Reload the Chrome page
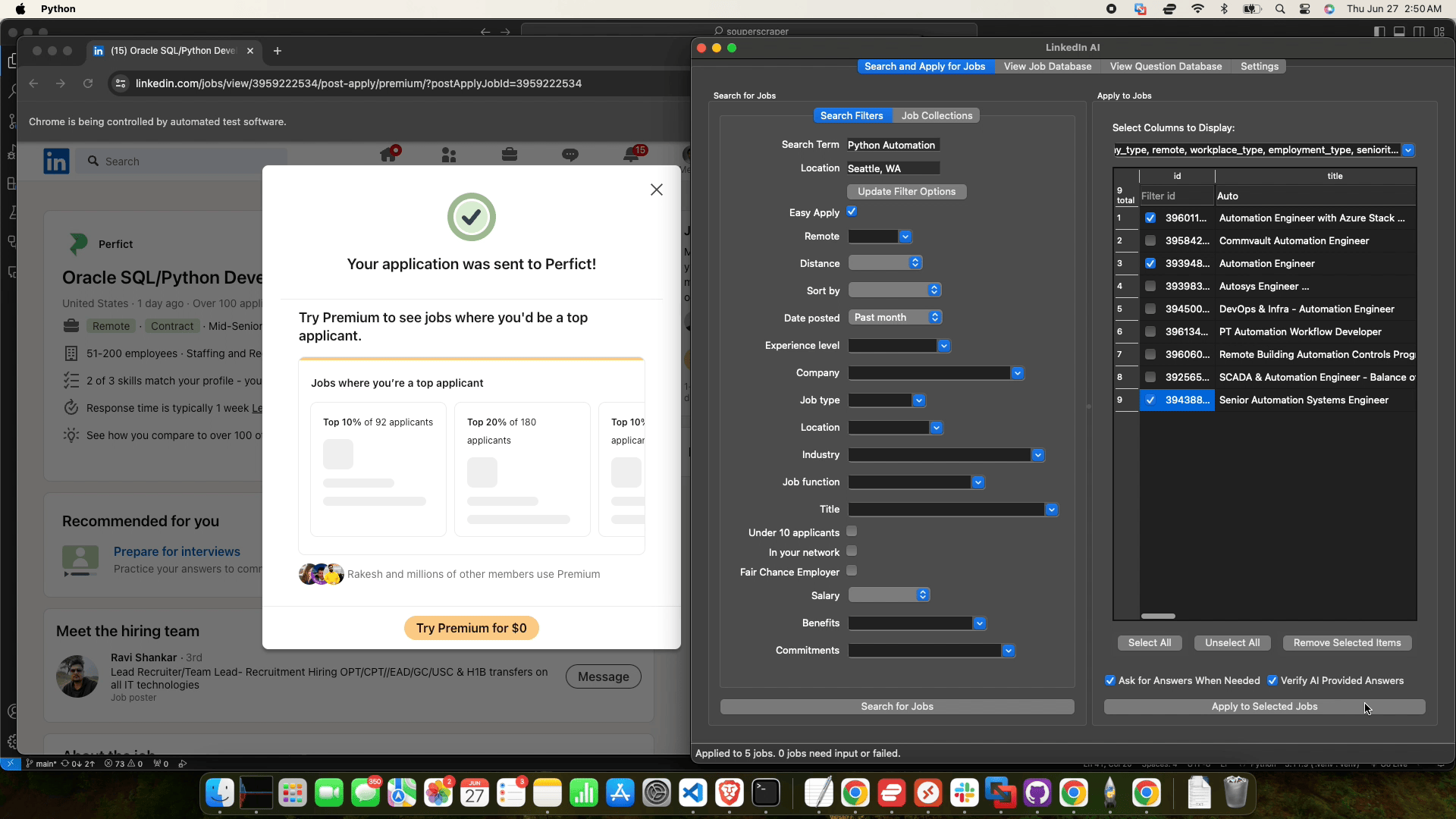The image size is (1456, 819). coord(88,83)
